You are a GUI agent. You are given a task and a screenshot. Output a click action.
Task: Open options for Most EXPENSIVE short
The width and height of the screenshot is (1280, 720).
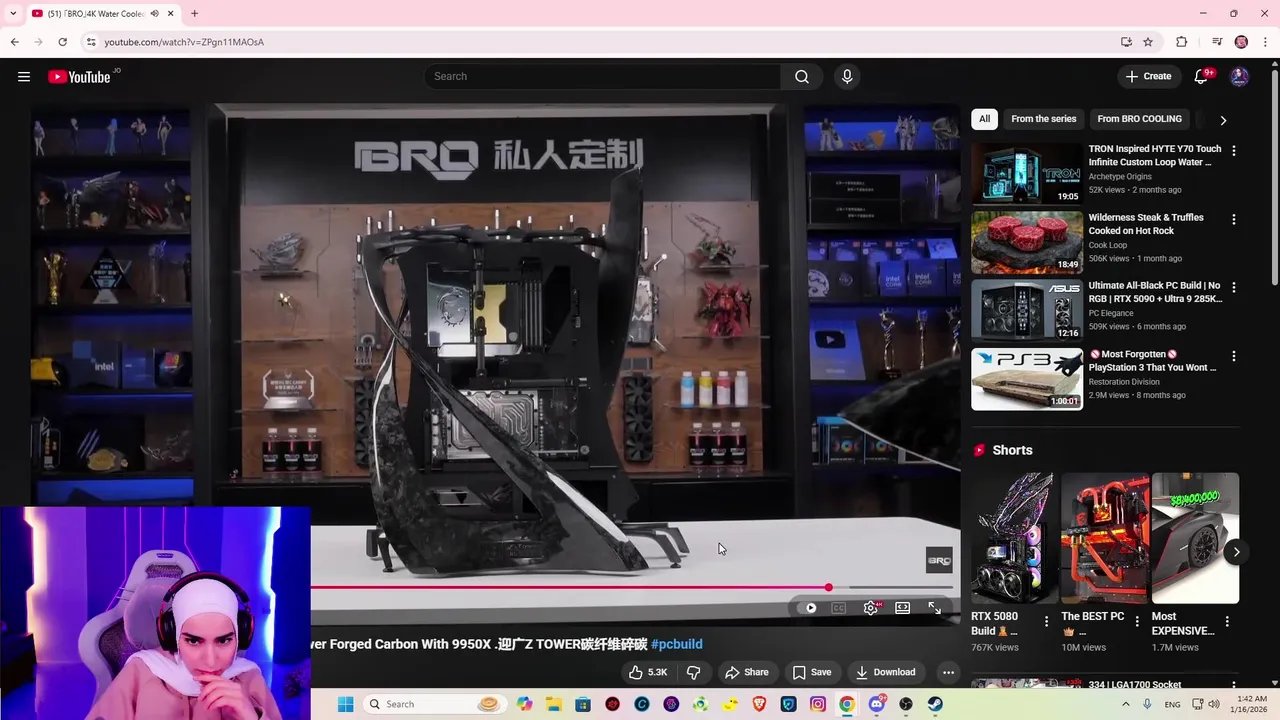coord(1227,621)
